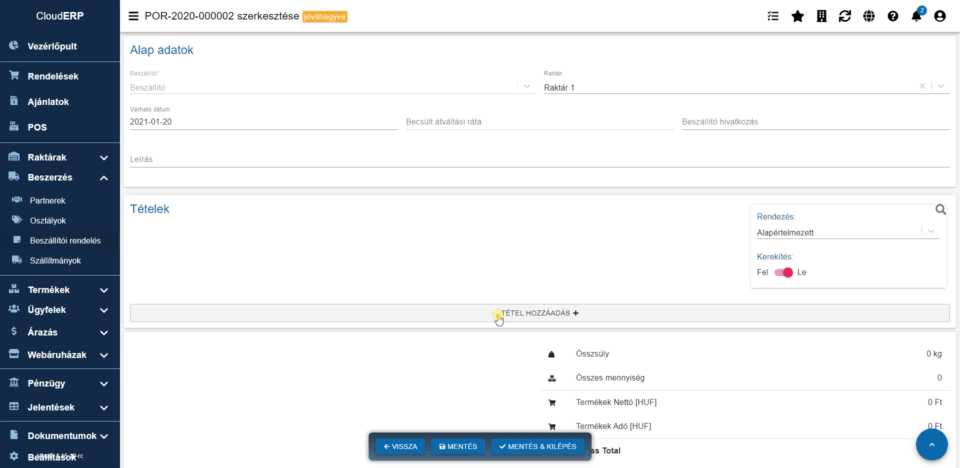960x468 pixels.
Task: Open the hamburger menu icon
Action: click(133, 17)
